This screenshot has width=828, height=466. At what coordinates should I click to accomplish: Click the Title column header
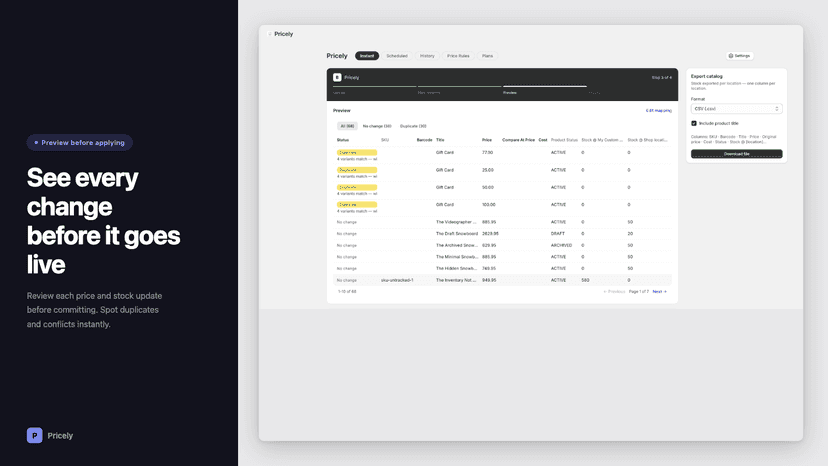[440, 140]
